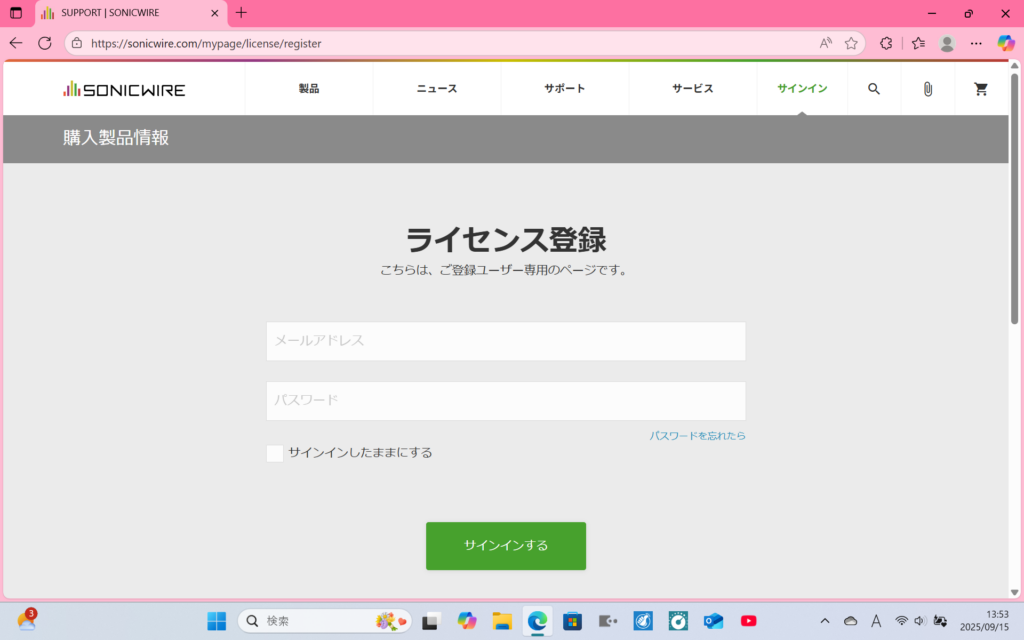Add page to favorites with star icon
The height and width of the screenshot is (640, 1024).
click(851, 43)
